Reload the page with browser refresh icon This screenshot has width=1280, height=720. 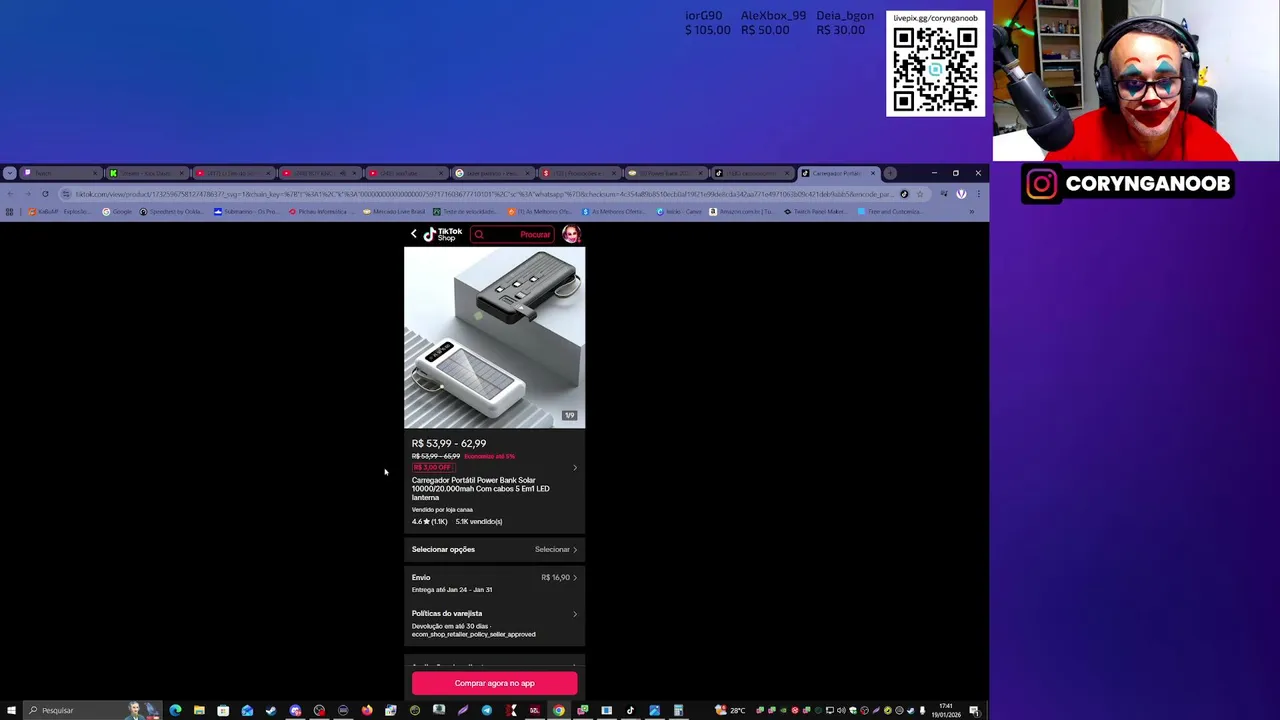pos(45,194)
